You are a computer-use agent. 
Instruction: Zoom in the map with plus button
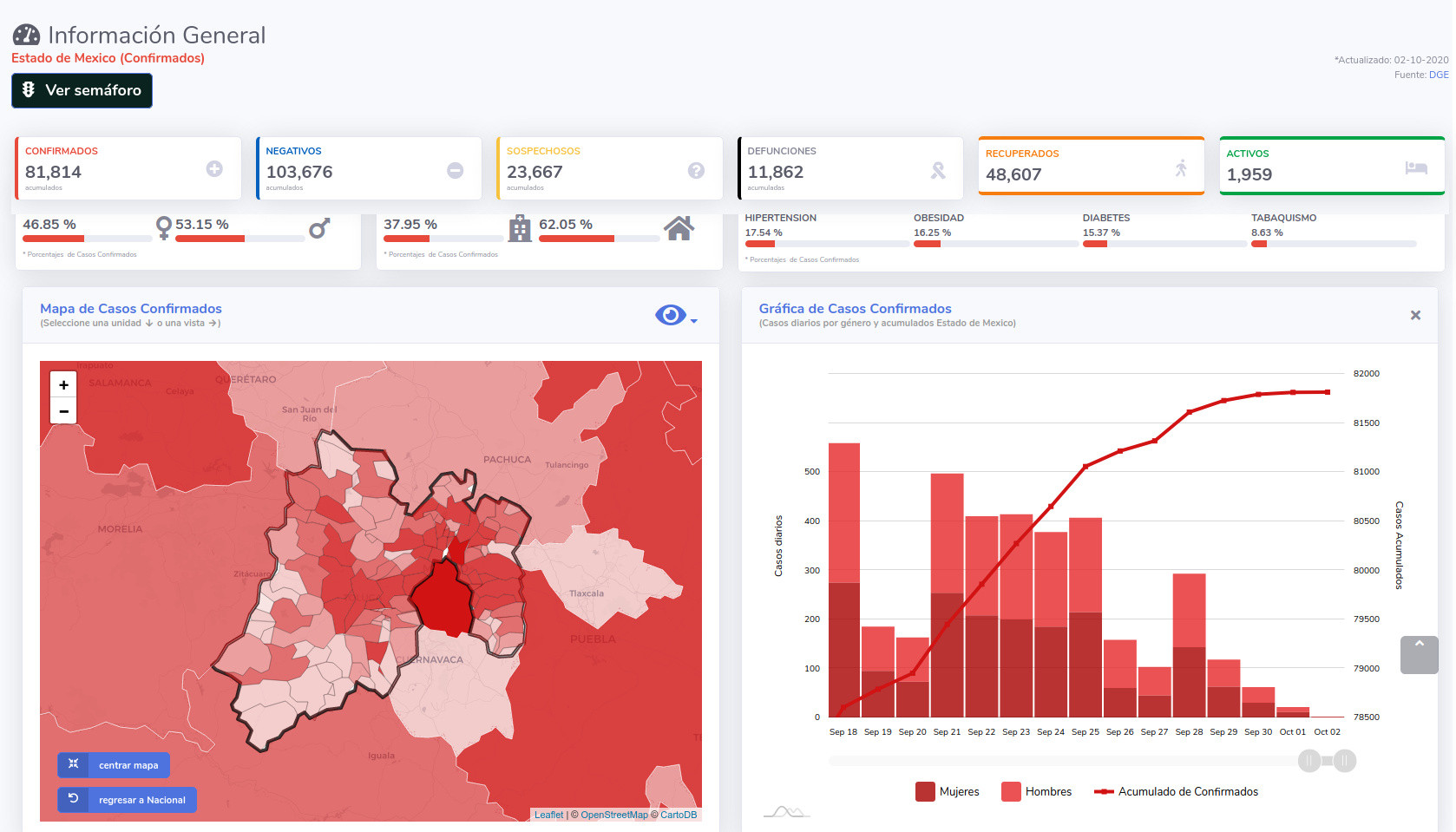pos(63,385)
